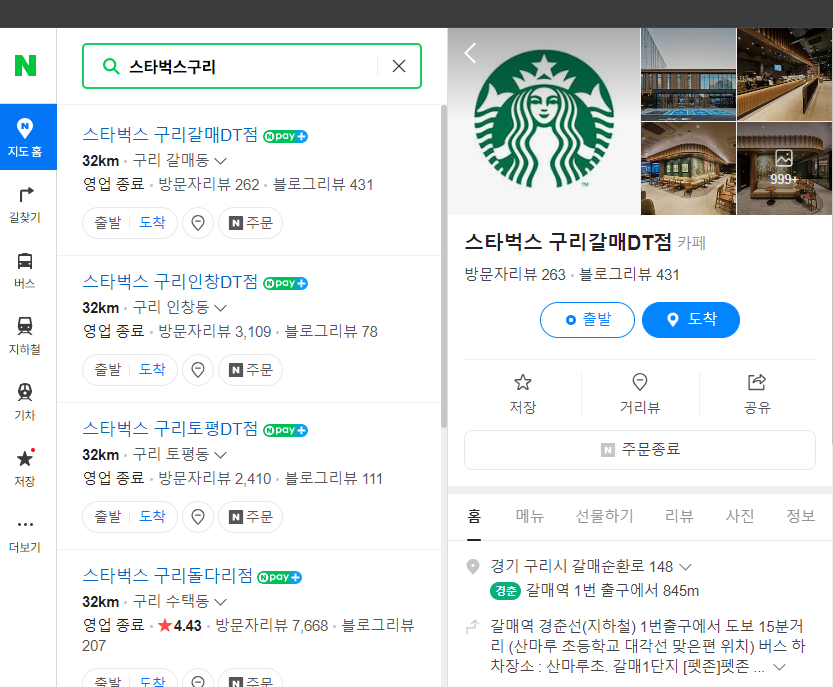Open the 999+ photo gallery thumbnail
Image resolution: width=833 pixels, height=687 pixels.
point(784,169)
